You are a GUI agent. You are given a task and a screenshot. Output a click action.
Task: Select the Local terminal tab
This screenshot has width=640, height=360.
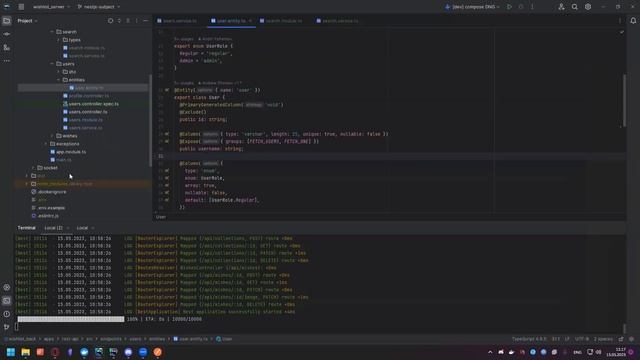point(82,228)
